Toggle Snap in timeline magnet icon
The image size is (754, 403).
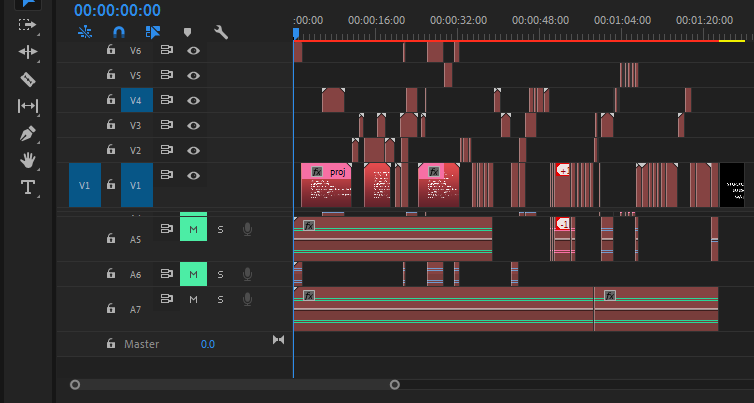(119, 32)
